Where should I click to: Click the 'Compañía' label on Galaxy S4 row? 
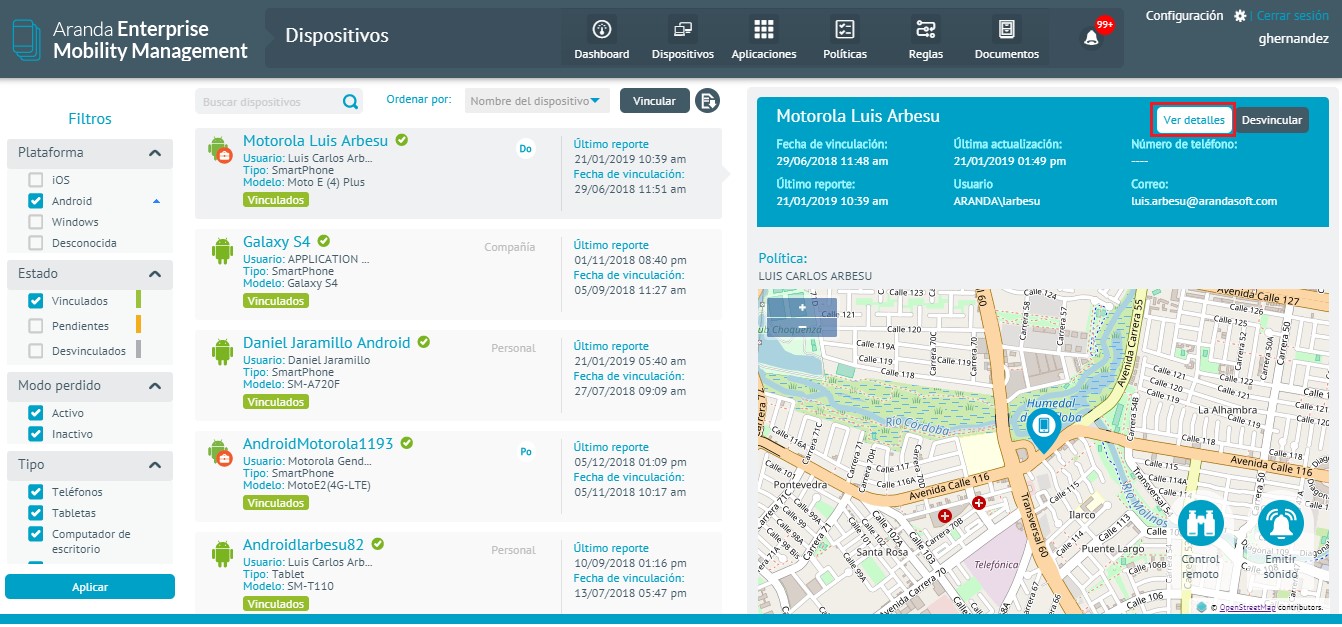(x=510, y=247)
